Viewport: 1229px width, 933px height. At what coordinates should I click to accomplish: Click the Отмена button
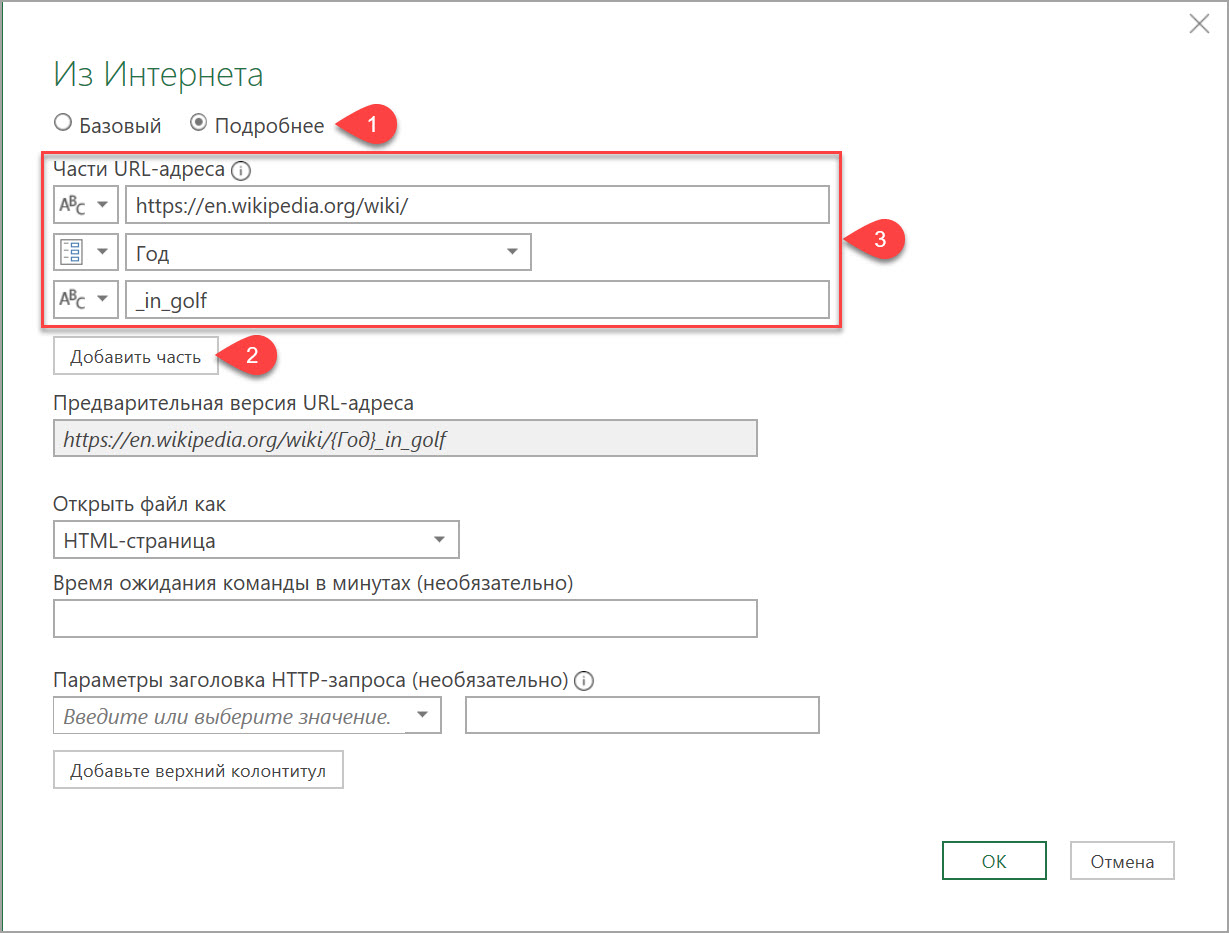(1121, 860)
